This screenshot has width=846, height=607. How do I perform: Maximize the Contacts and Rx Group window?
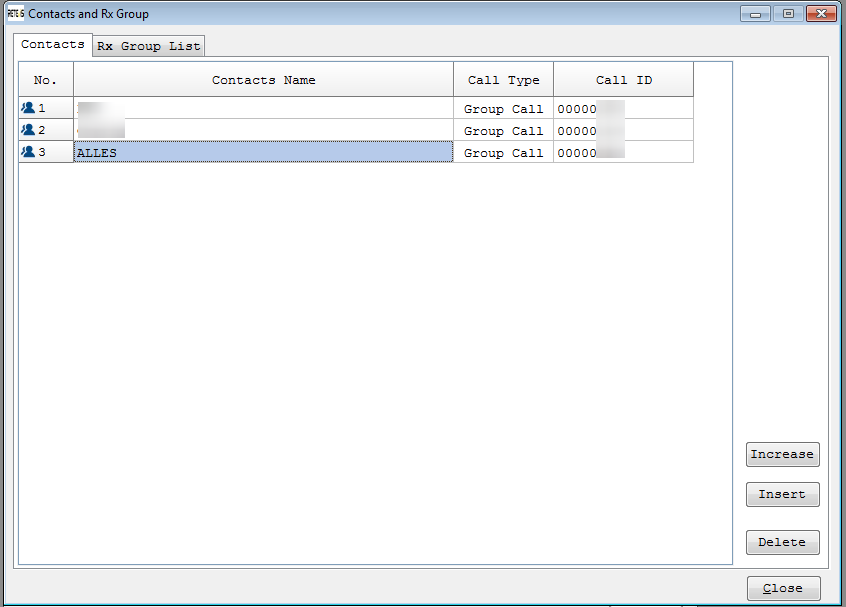788,14
